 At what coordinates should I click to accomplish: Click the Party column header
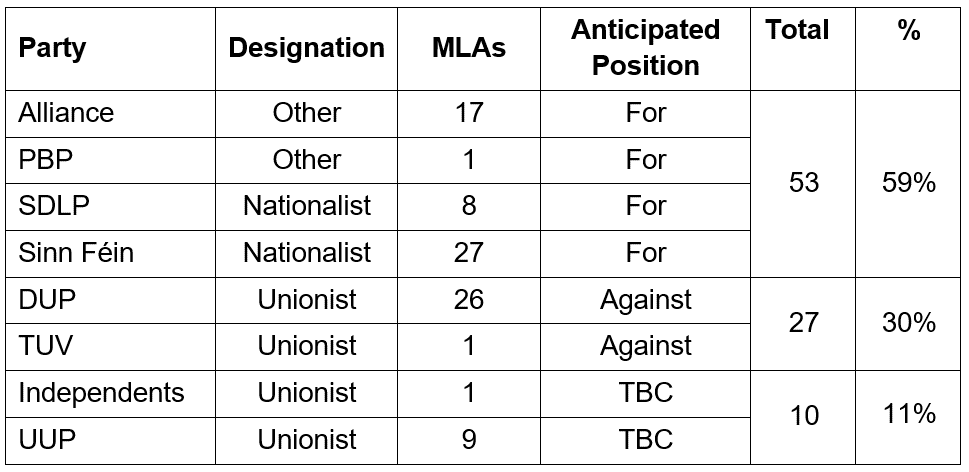pyautogui.click(x=52, y=48)
